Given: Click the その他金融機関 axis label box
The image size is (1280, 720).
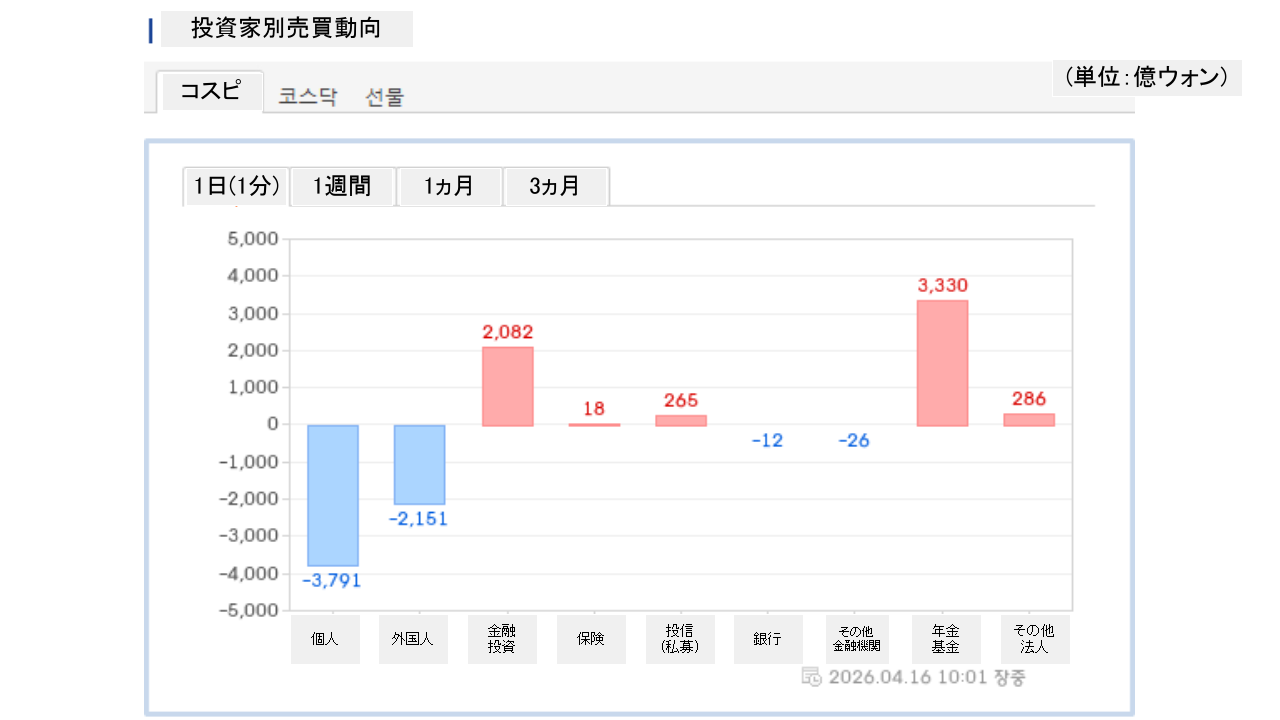Looking at the screenshot, I should coord(854,639).
